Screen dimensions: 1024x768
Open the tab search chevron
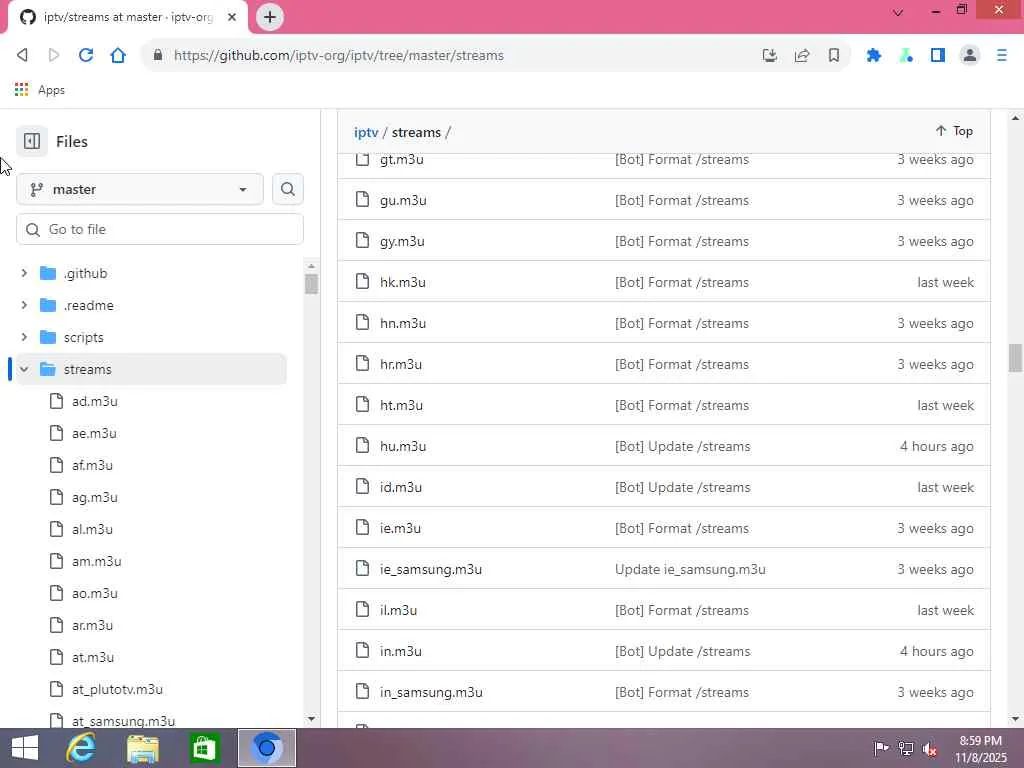[x=898, y=12]
